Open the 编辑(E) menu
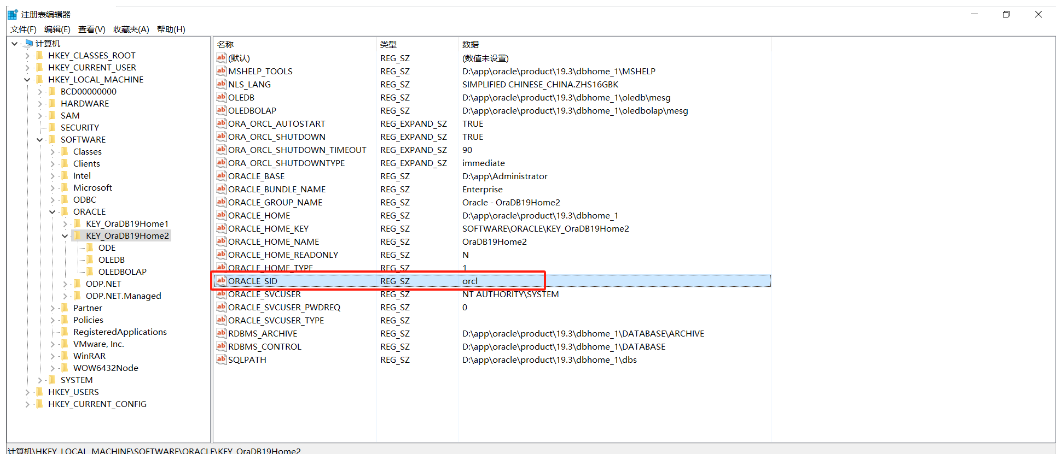 [57, 30]
